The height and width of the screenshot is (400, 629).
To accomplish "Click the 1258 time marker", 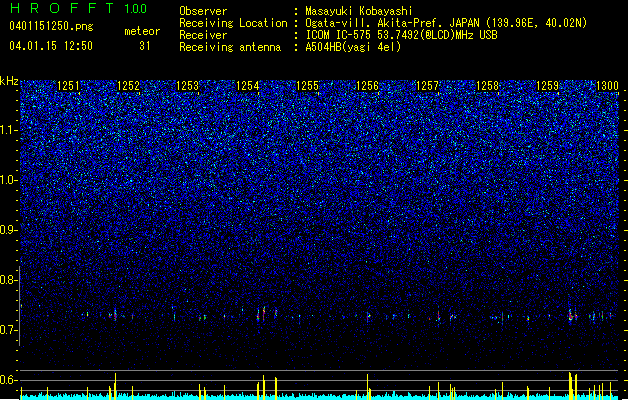I will 487,86.
